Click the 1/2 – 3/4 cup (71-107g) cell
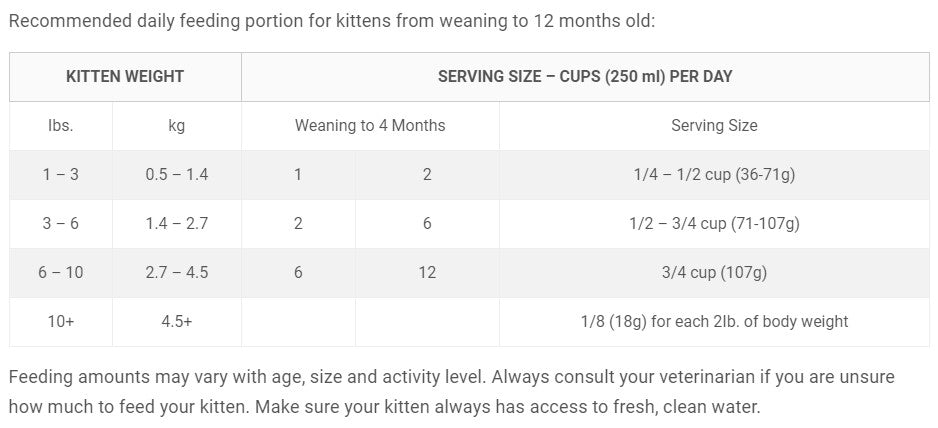This screenshot has width=938, height=428. point(714,224)
